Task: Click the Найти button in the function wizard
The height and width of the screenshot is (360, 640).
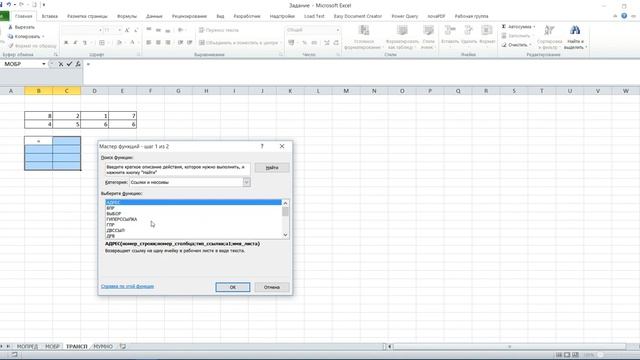Action: pyautogui.click(x=272, y=168)
